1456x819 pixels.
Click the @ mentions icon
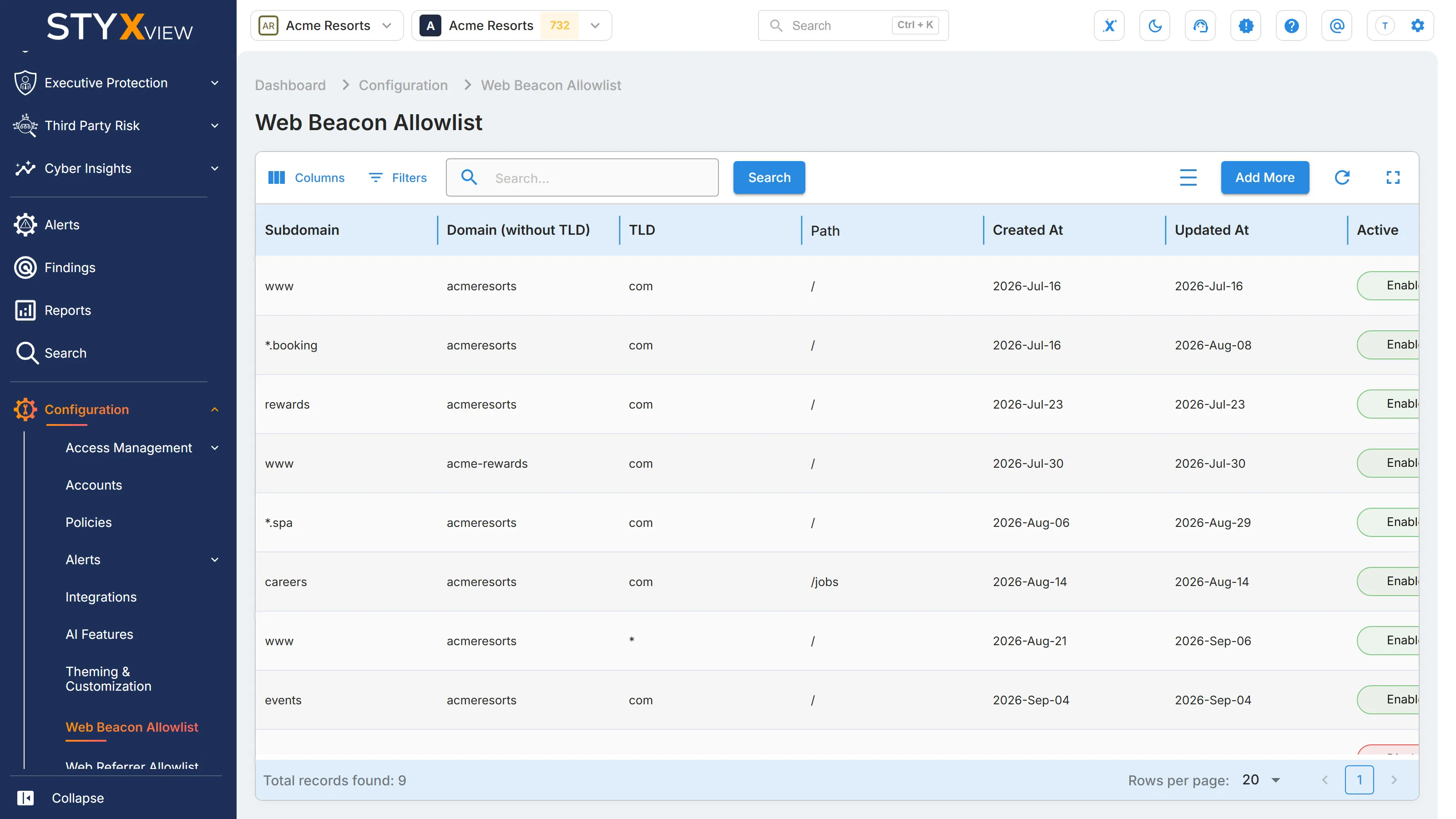1337,25
